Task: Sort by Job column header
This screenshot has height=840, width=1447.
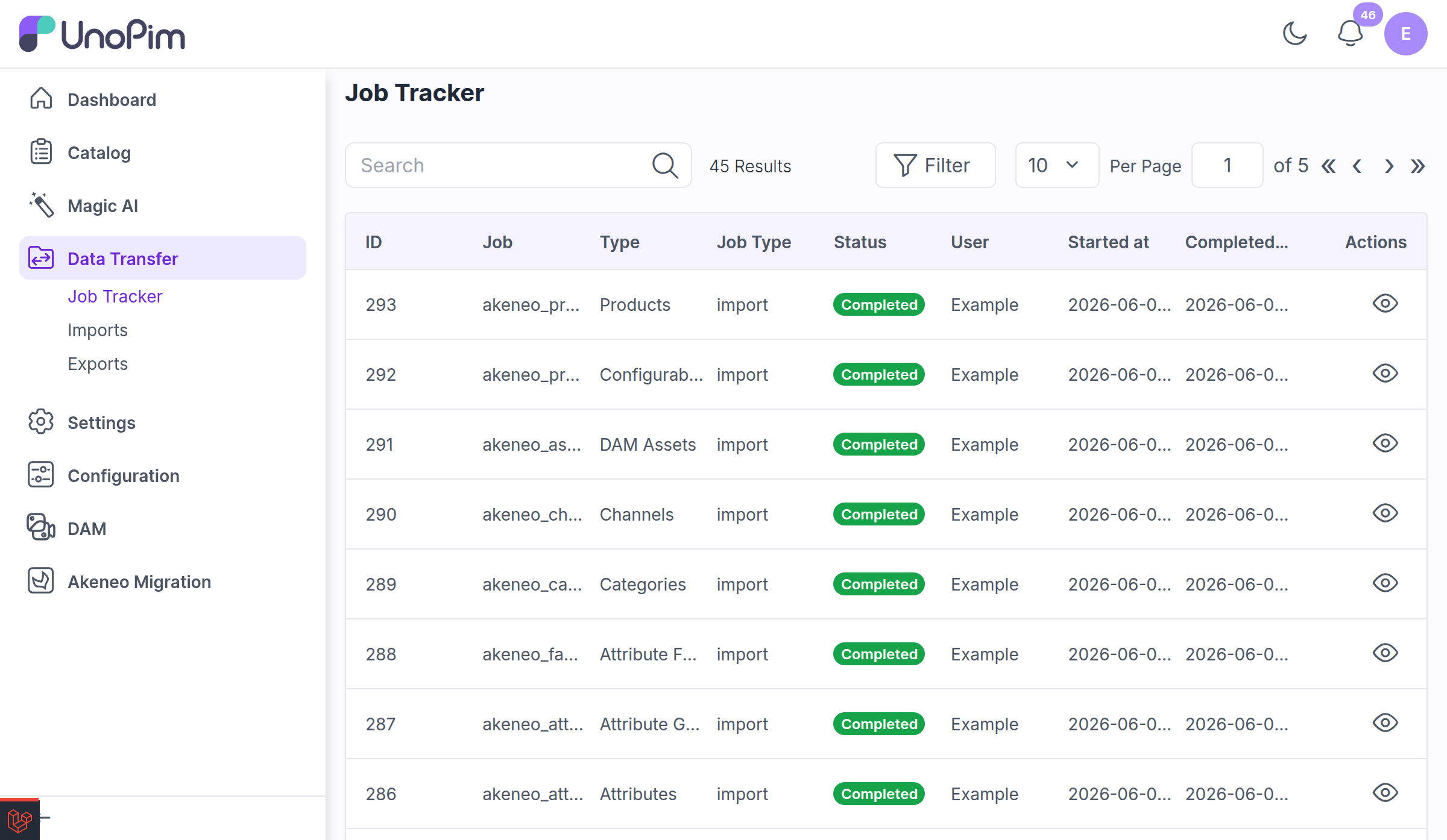Action: point(497,242)
